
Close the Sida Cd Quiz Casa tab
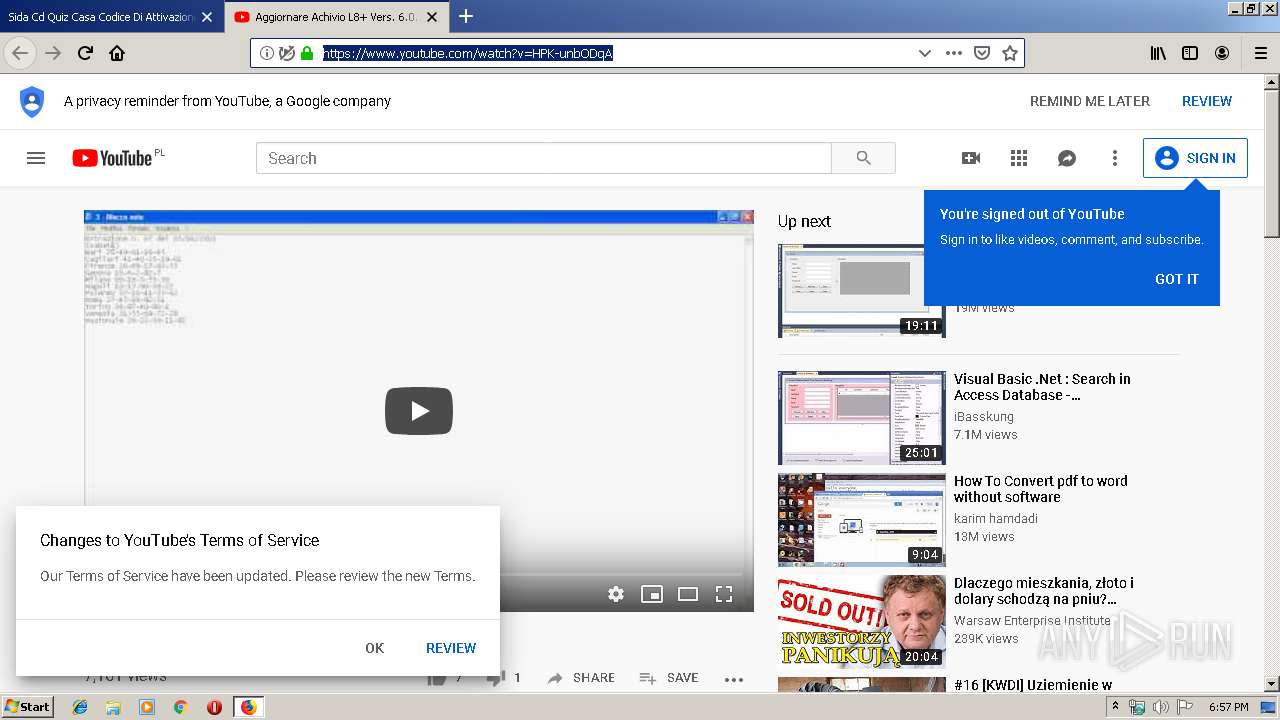[207, 17]
